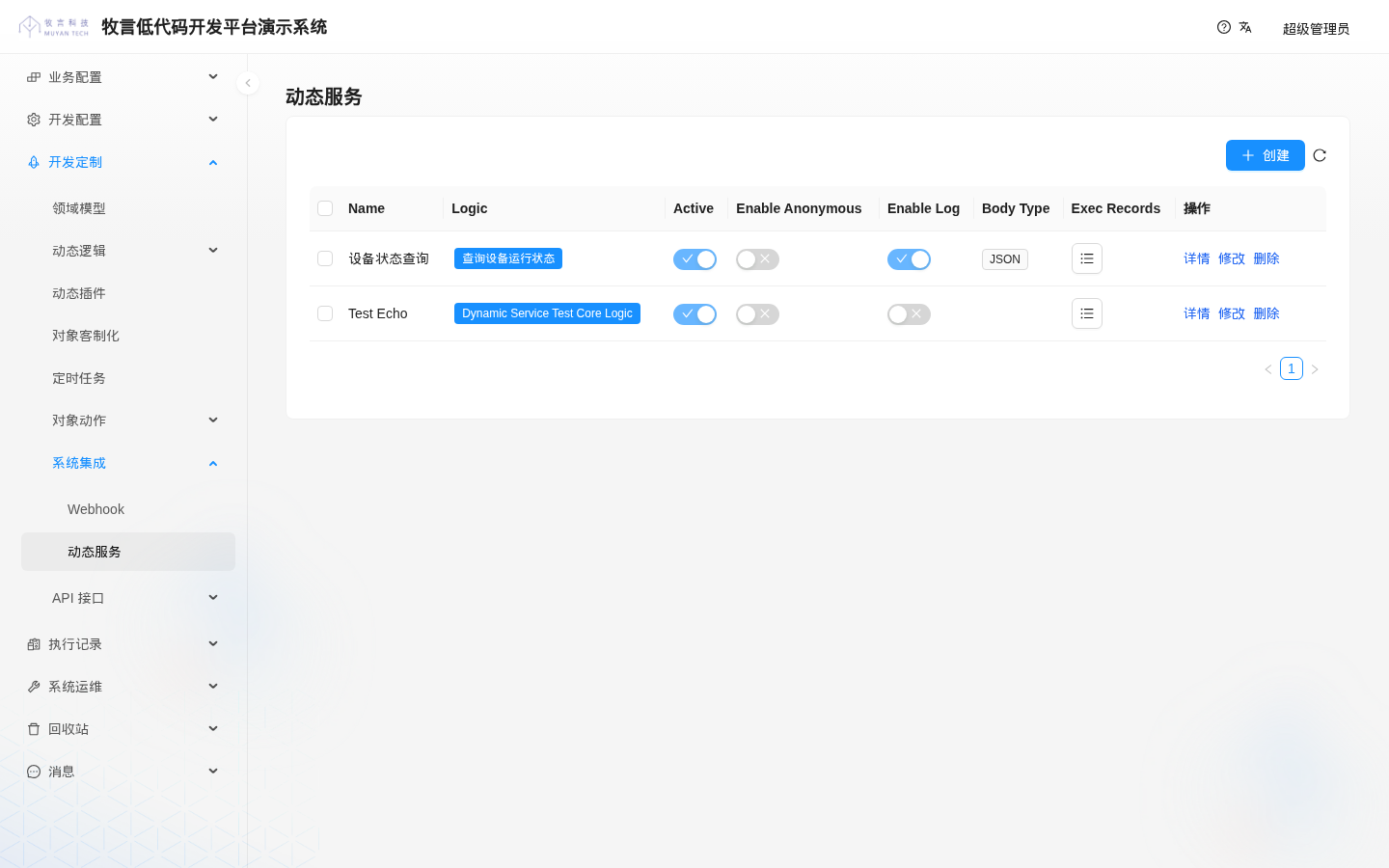The height and width of the screenshot is (868, 1389).
Task: Toggle Enable Log for Test Echo
Action: click(x=909, y=314)
